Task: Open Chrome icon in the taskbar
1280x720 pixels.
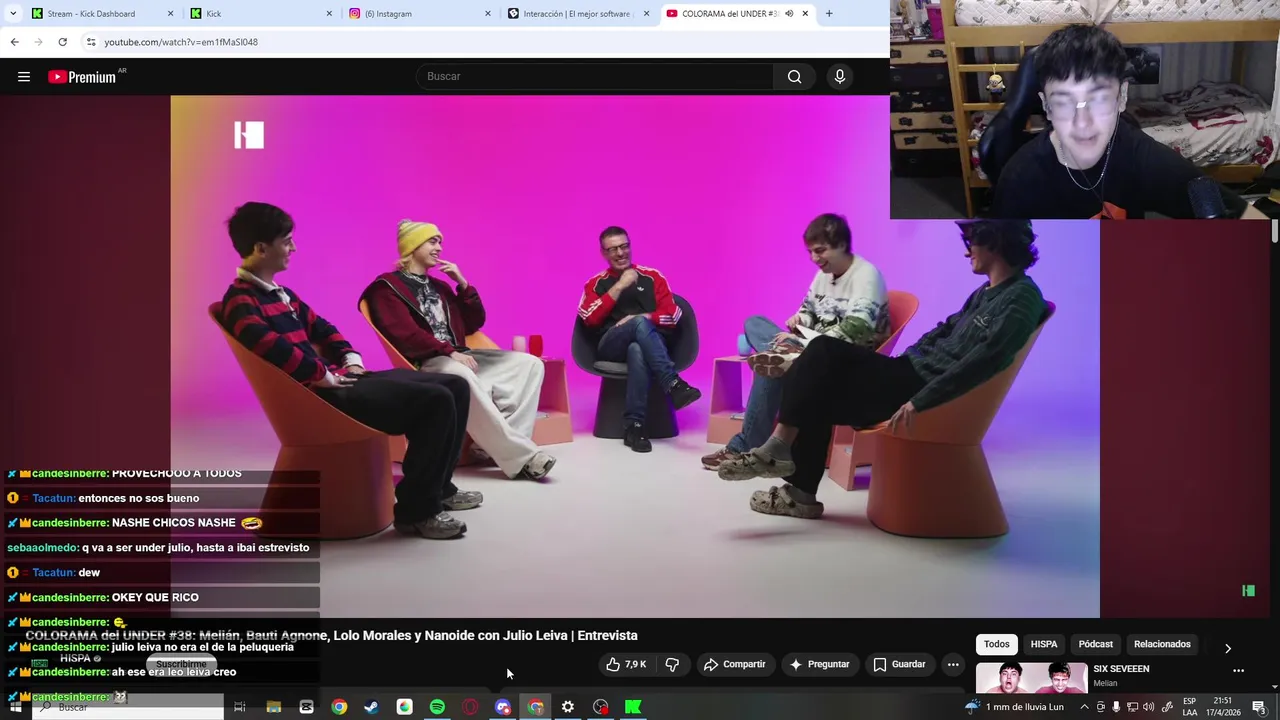Action: 339,707
